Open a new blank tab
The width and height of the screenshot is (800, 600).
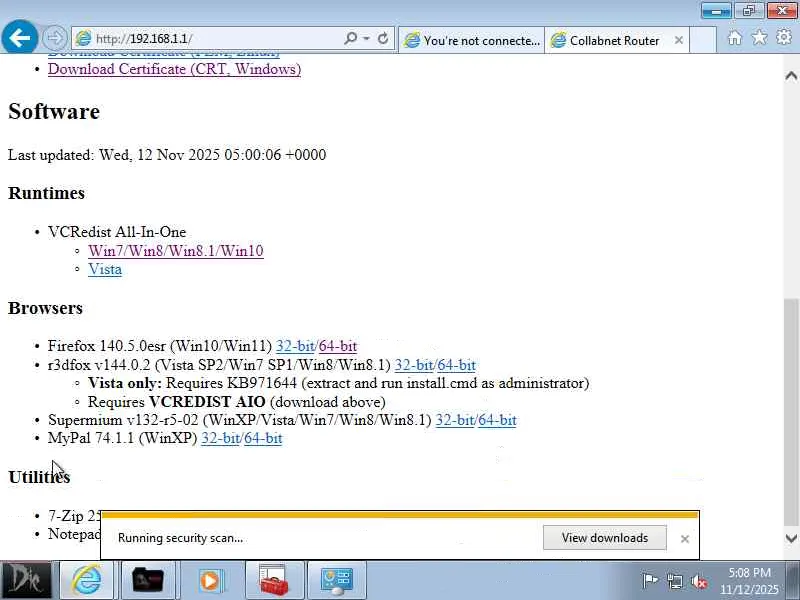coord(703,40)
